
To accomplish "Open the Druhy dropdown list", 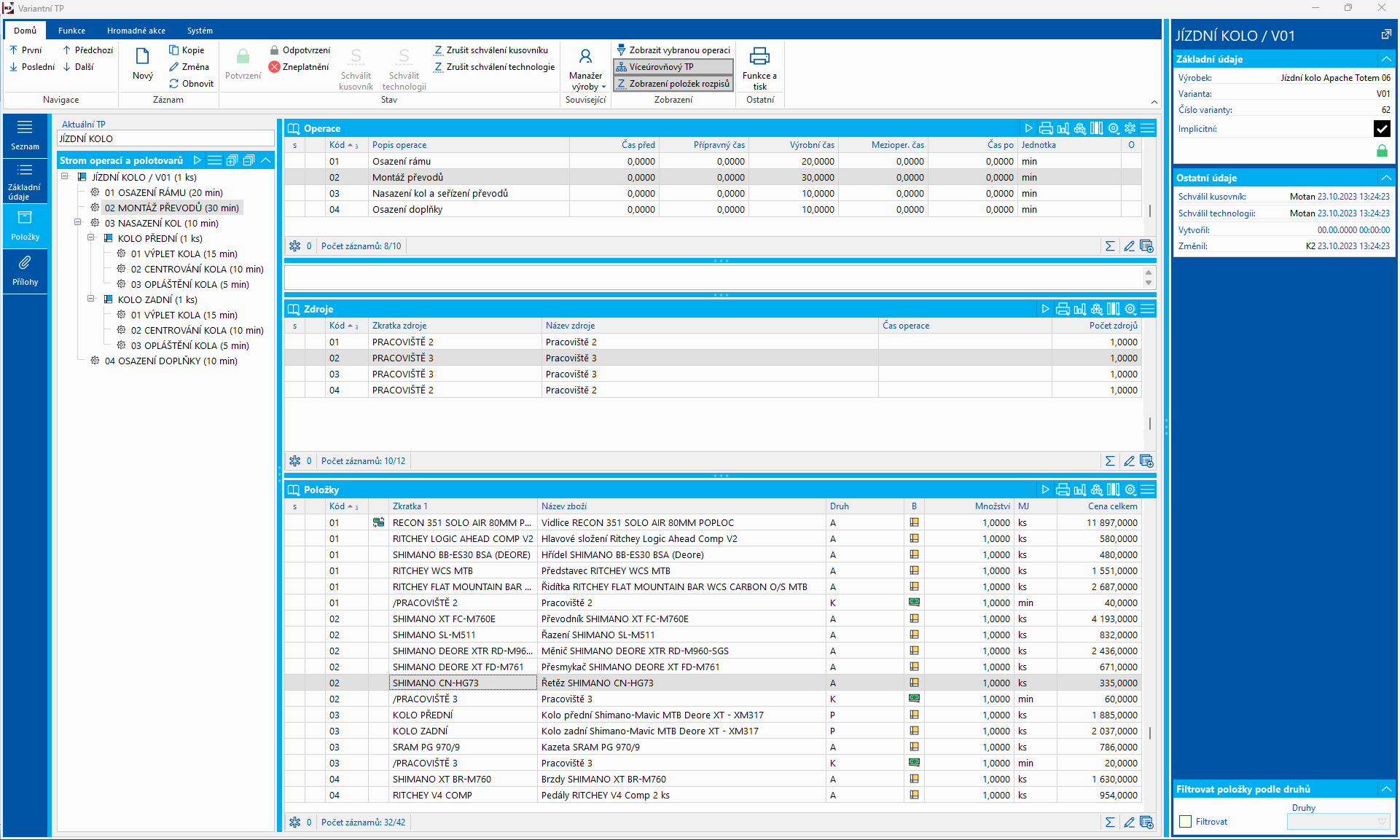I will (1382, 822).
